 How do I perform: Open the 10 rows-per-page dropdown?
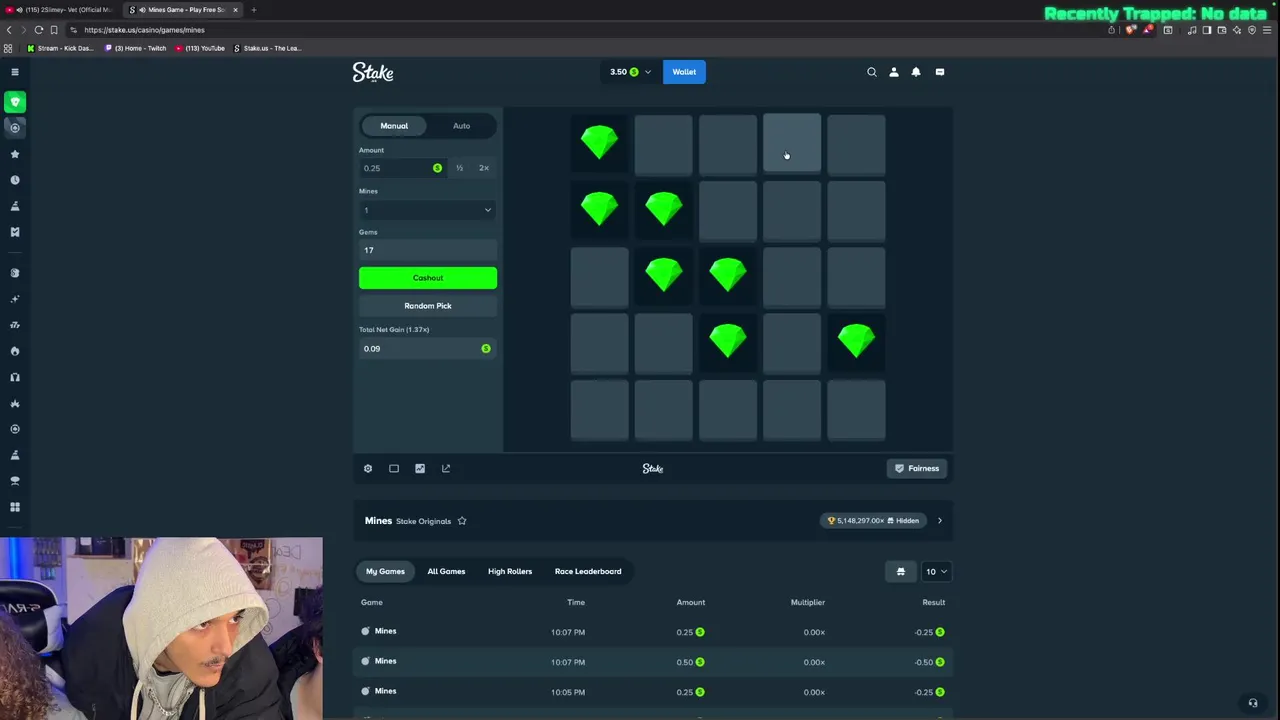pos(936,571)
